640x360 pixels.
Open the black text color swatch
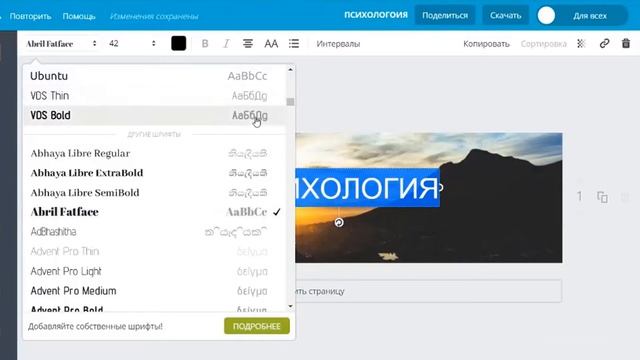tap(179, 43)
